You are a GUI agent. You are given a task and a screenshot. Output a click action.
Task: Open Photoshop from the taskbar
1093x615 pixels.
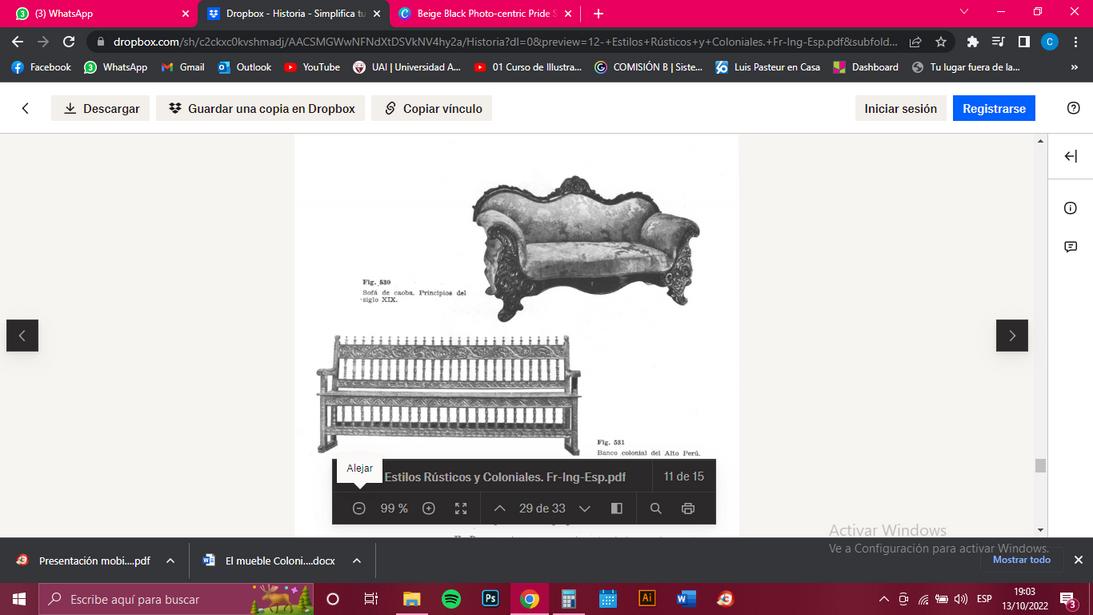pyautogui.click(x=490, y=599)
